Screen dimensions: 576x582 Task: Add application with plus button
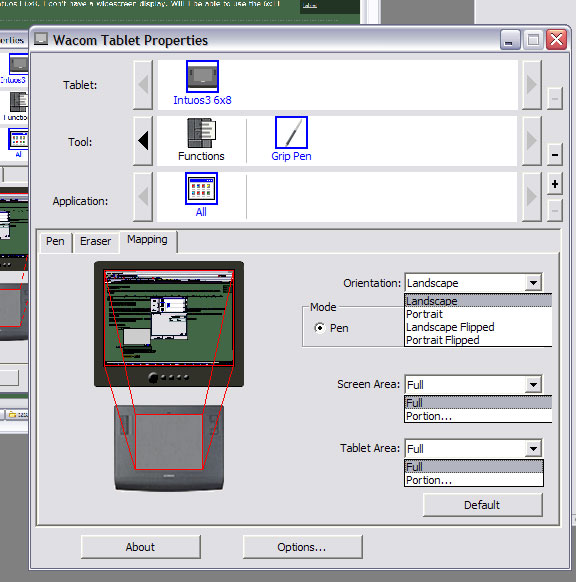(x=555, y=184)
